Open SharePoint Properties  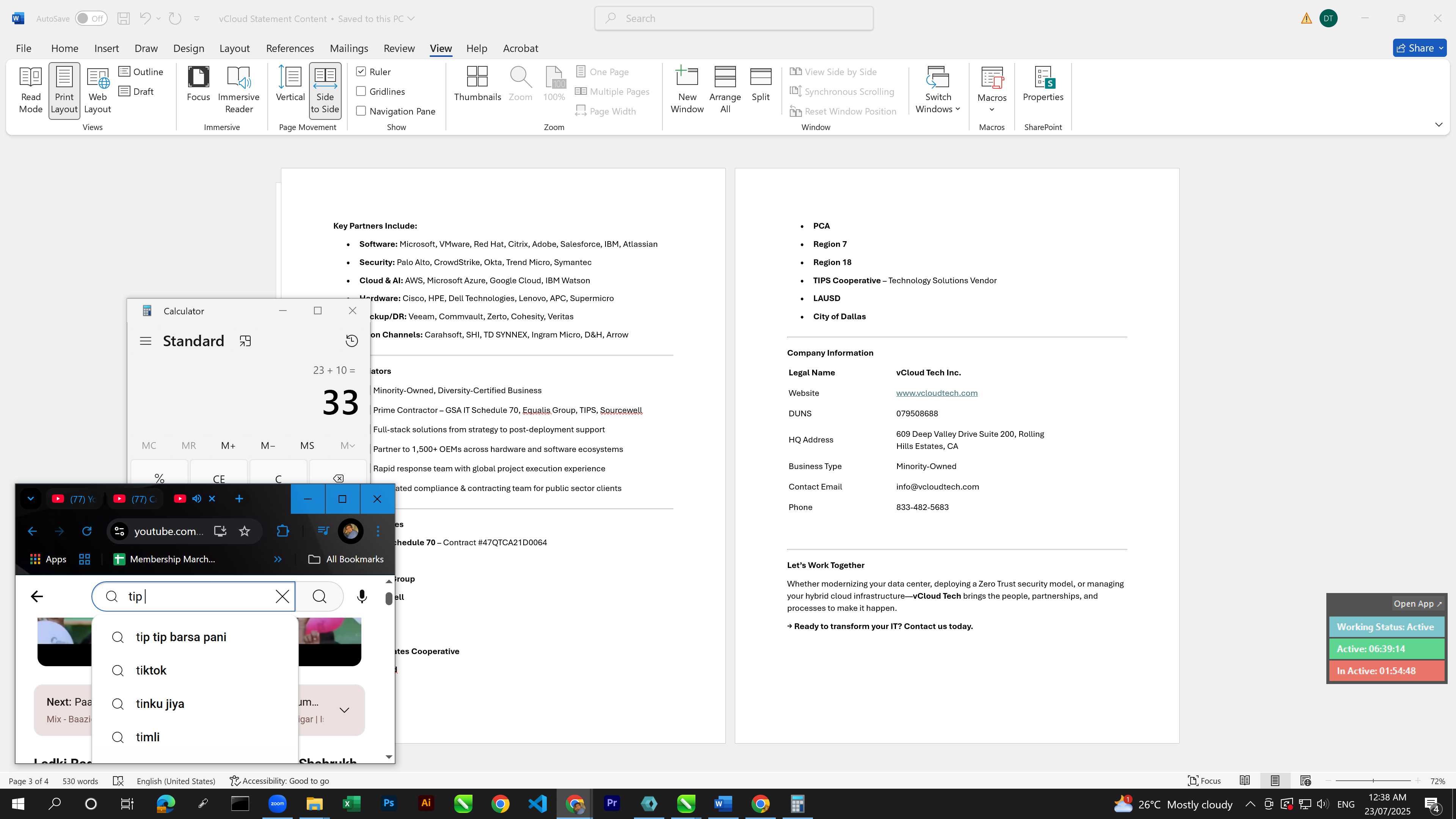[x=1043, y=85]
